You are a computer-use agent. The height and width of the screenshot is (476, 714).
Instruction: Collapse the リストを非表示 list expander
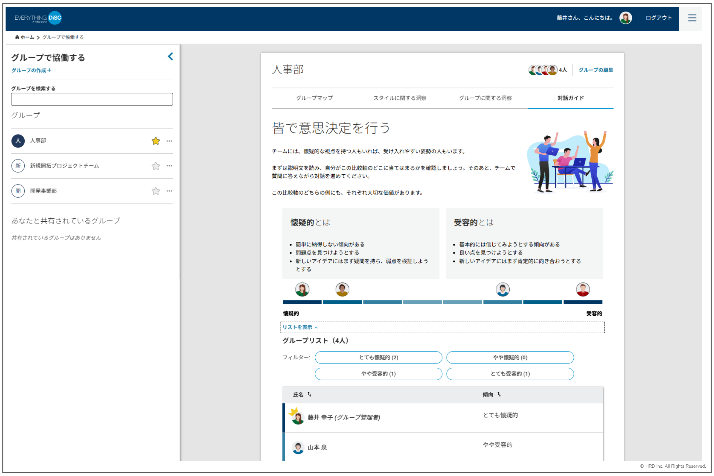302,327
